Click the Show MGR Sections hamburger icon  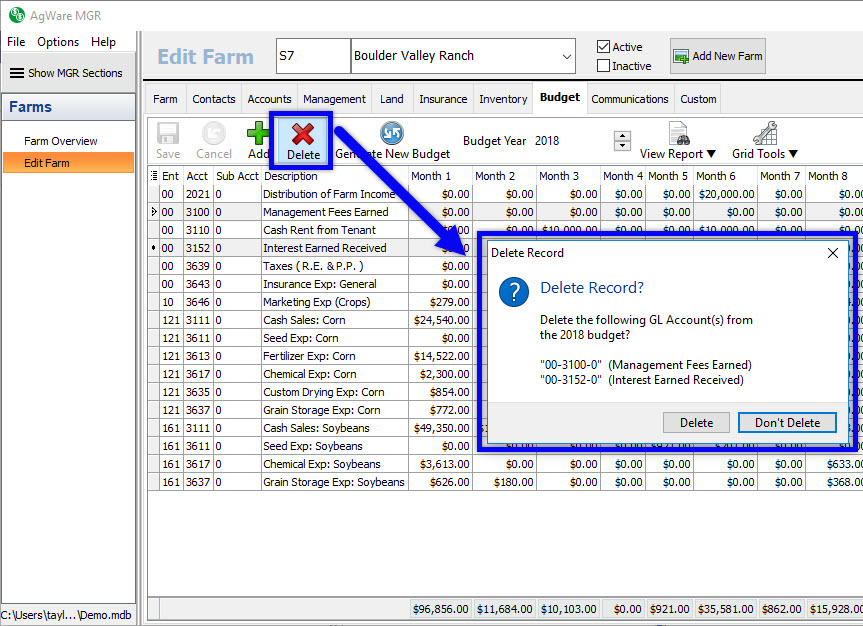pos(17,73)
